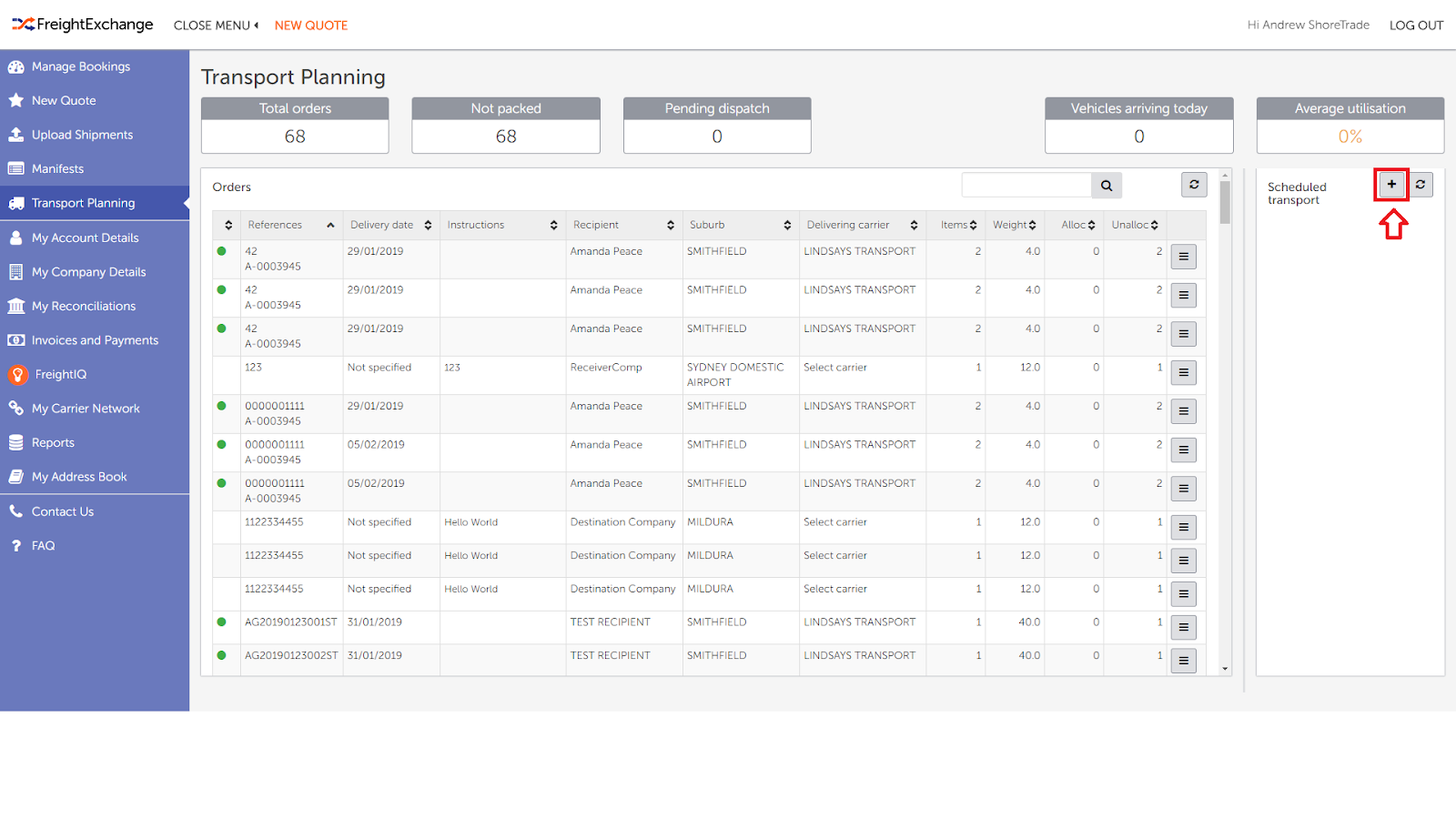Go to Manifests page
Screen dimensions: 1456x819
point(95,168)
